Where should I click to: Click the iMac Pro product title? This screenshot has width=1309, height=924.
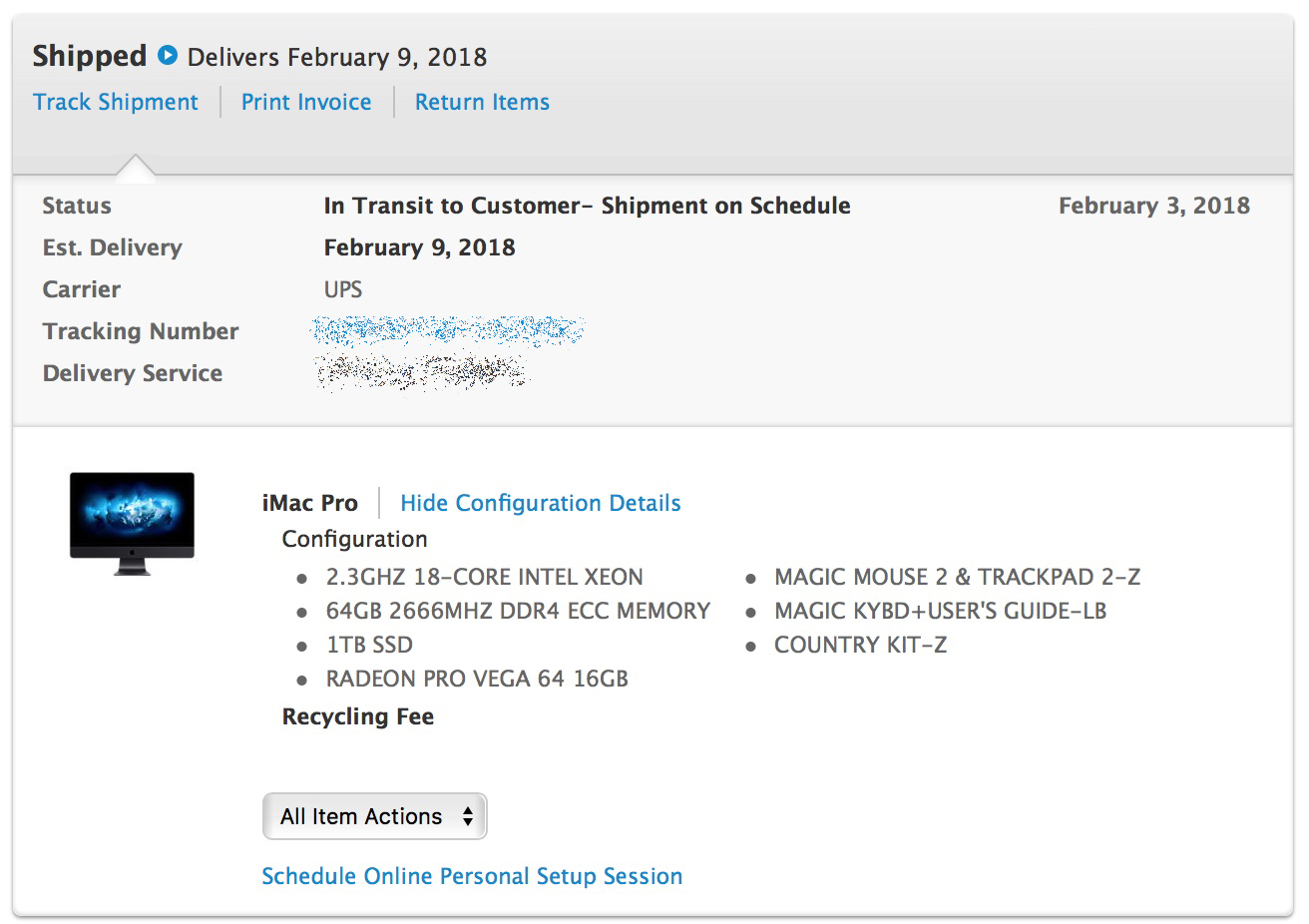pos(309,503)
